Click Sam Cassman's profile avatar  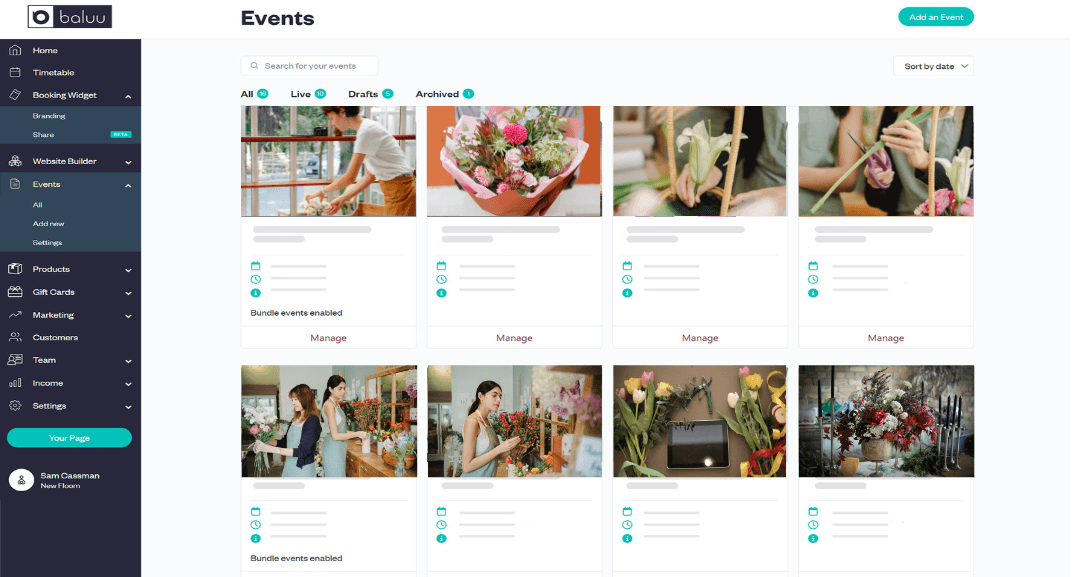[21, 480]
